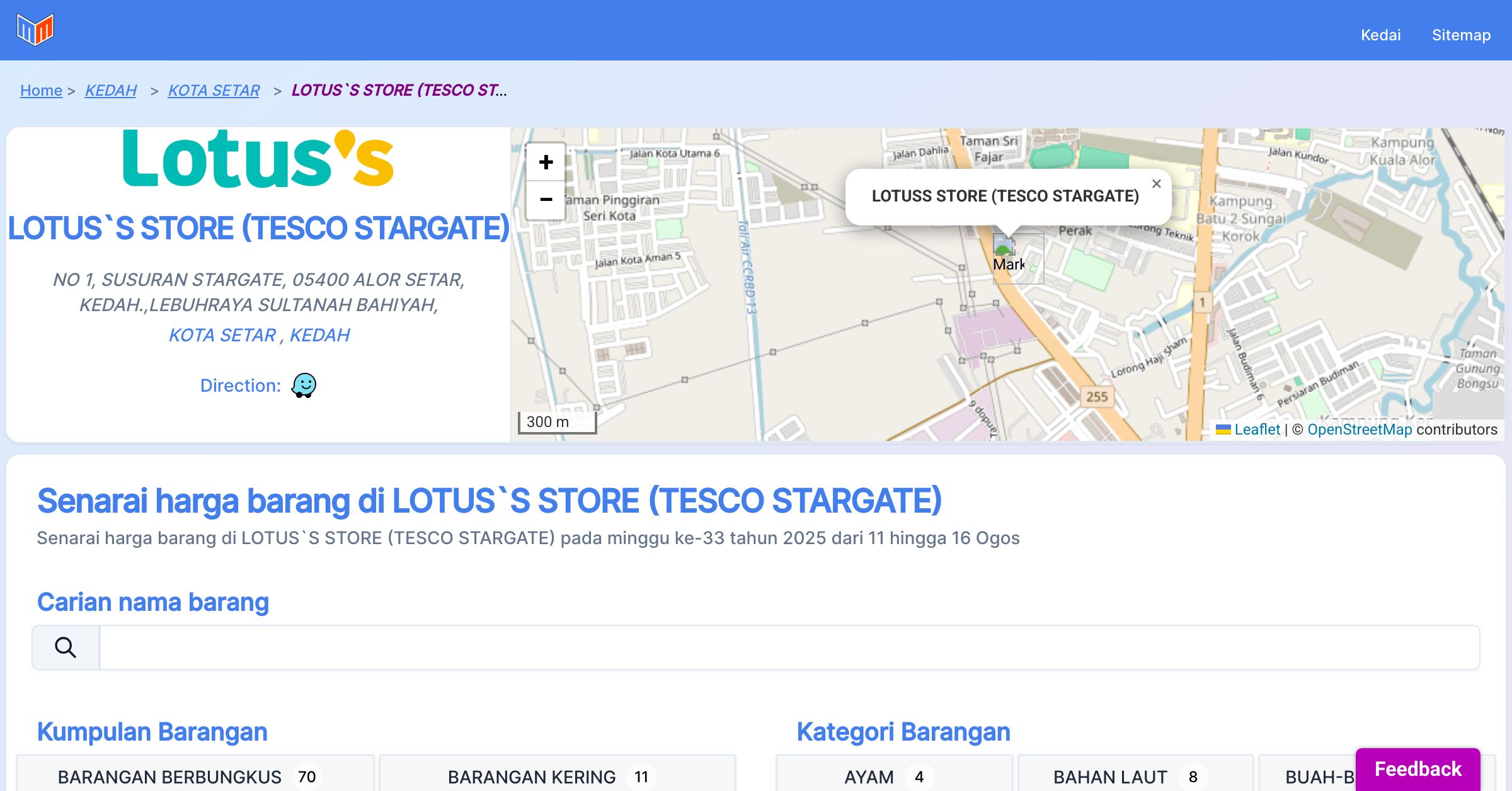
Task: Click the search magnifier icon
Action: pos(66,647)
